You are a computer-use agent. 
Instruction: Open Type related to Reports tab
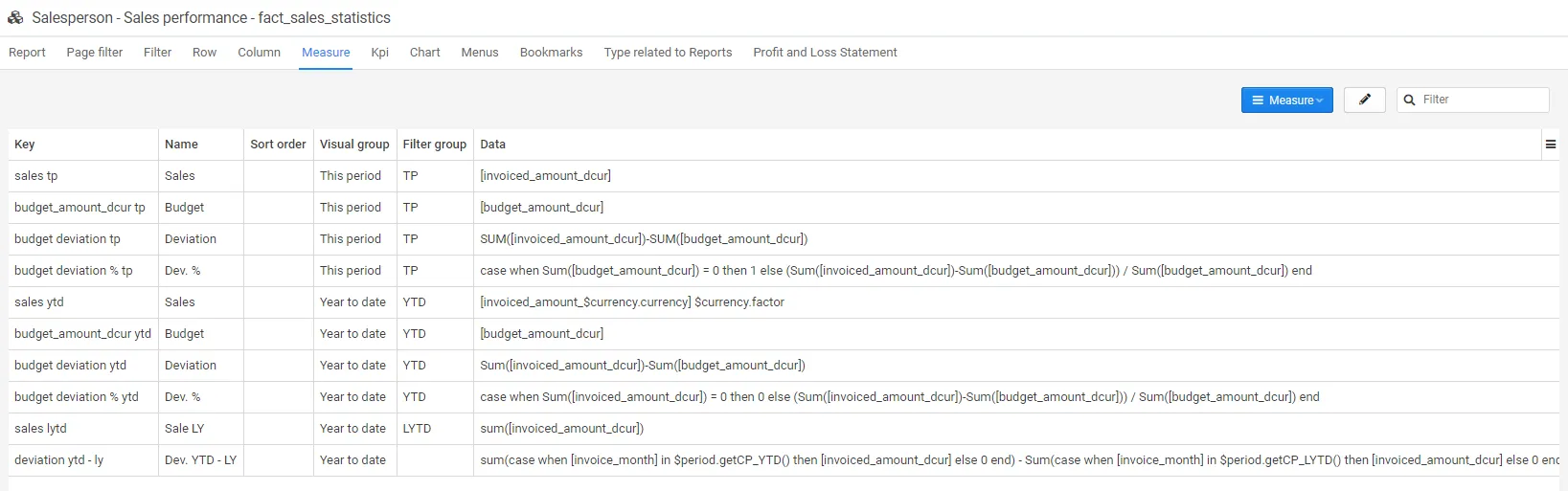[667, 53]
